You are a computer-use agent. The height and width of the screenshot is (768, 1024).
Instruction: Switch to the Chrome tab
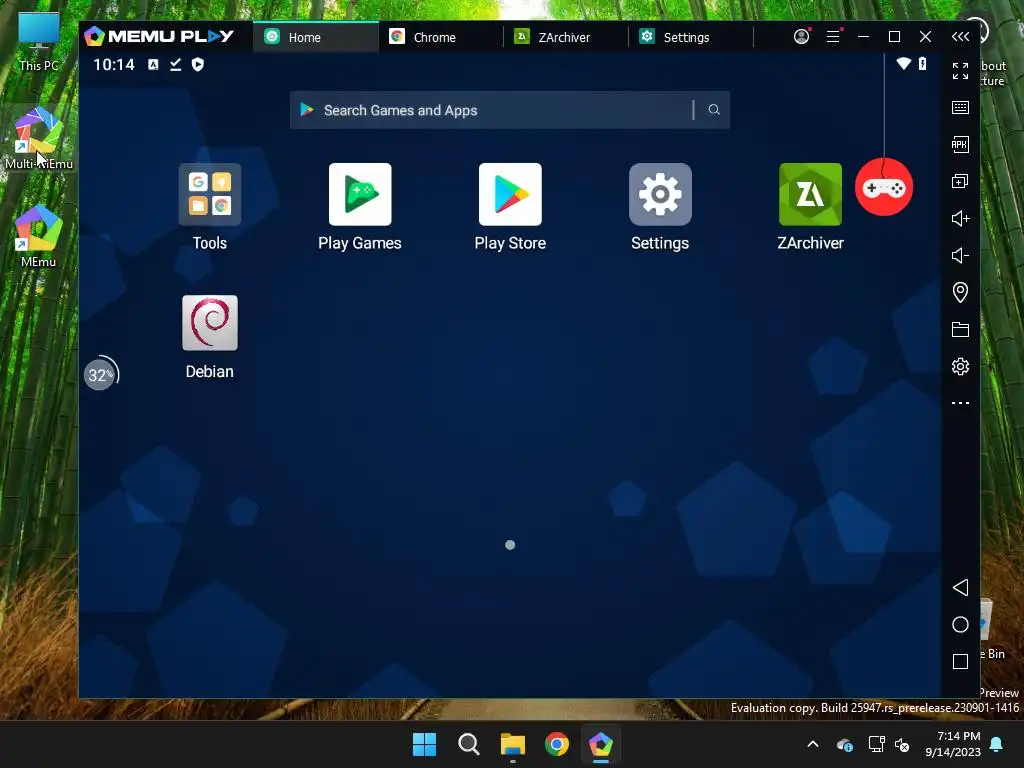441,37
